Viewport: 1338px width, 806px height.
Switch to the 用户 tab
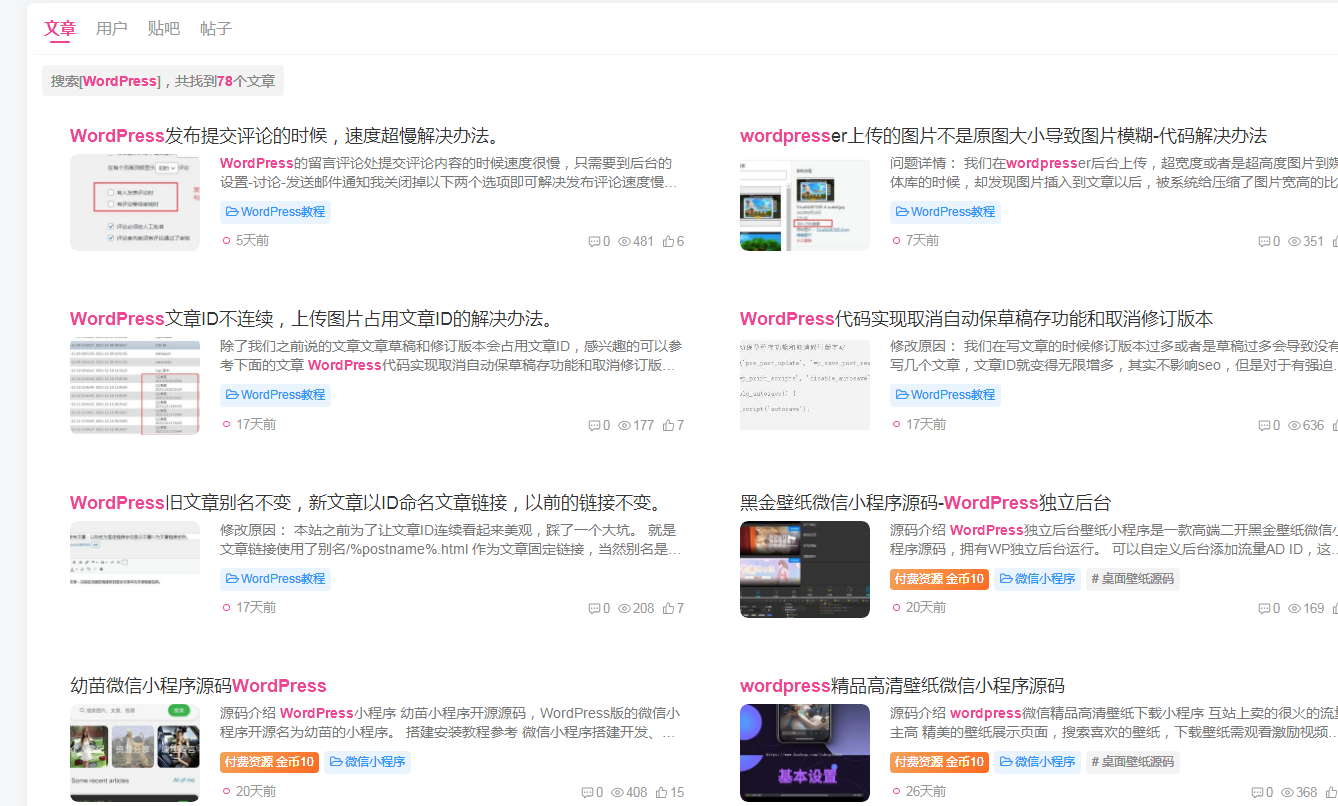coord(112,29)
